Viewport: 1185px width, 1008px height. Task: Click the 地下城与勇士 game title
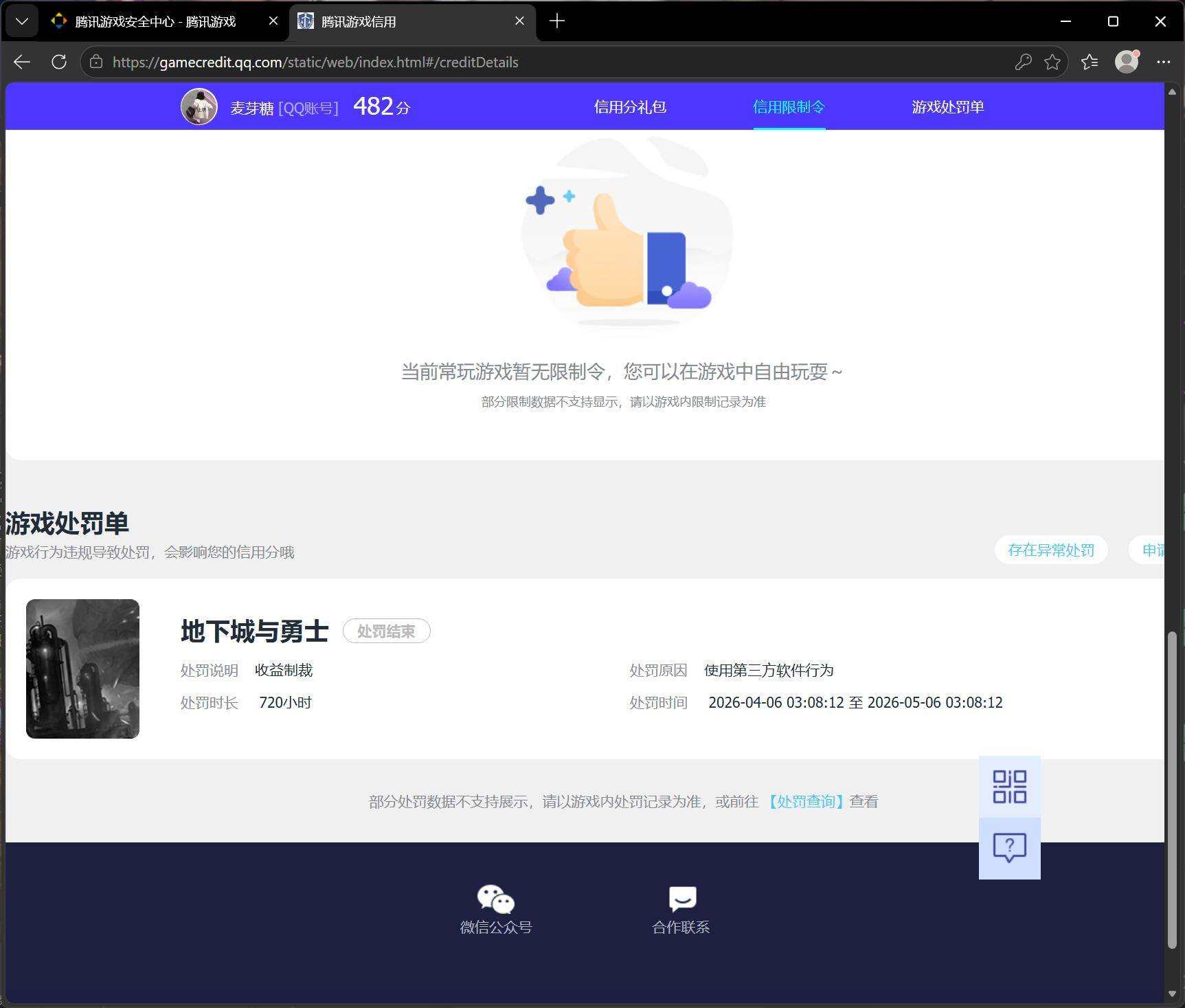[x=255, y=631]
